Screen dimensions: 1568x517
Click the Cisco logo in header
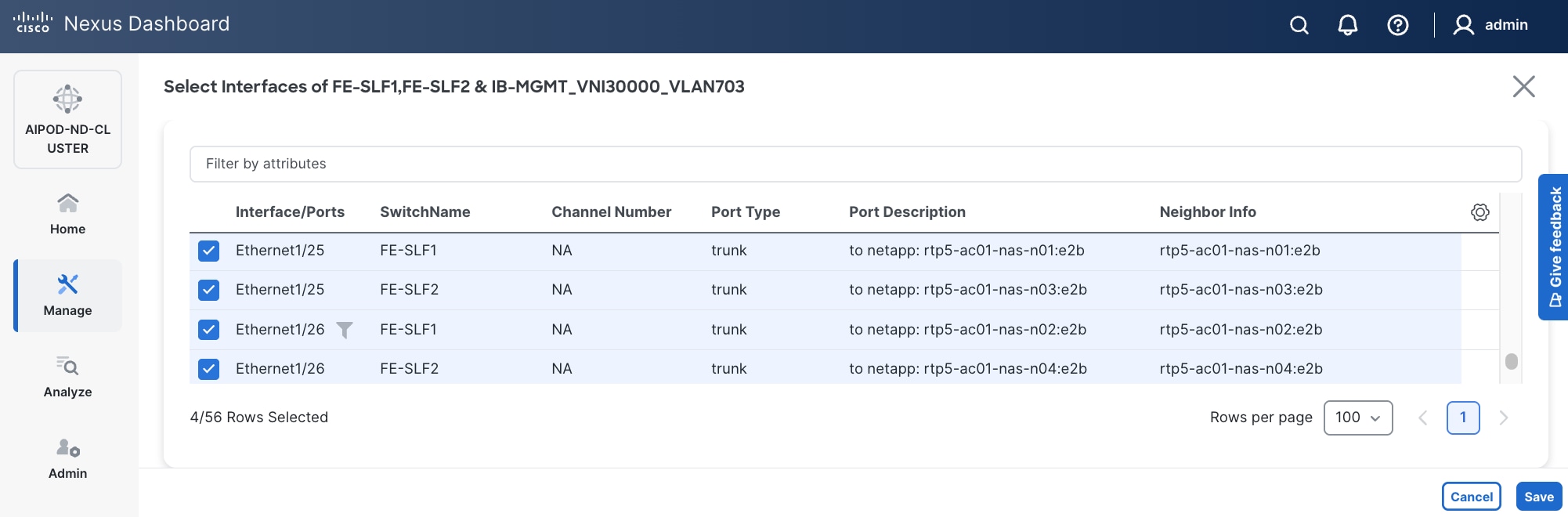[x=33, y=23]
